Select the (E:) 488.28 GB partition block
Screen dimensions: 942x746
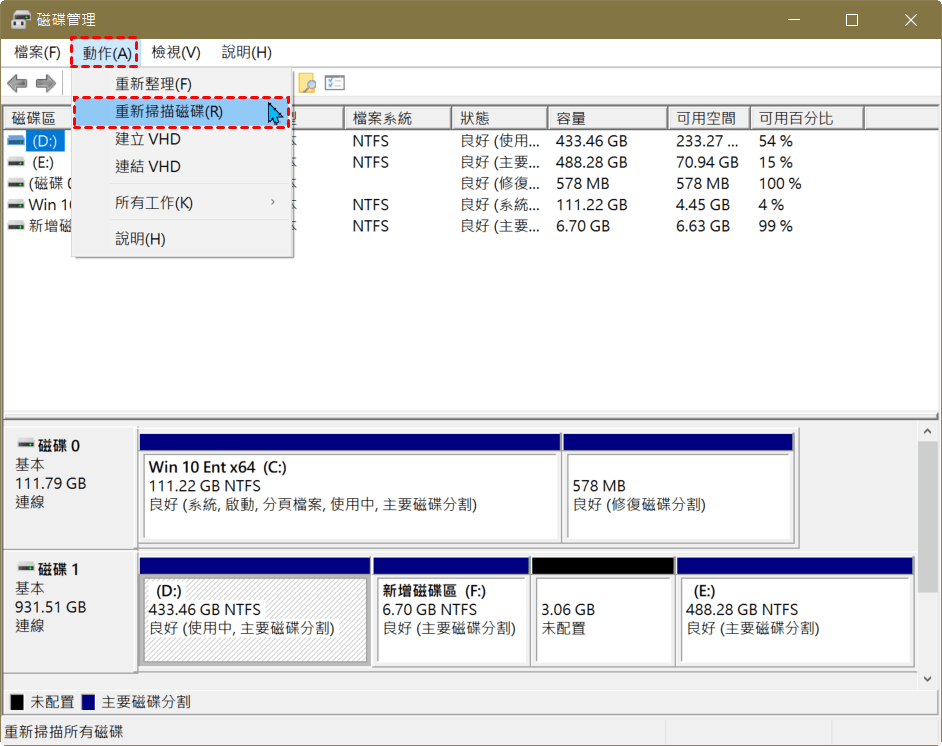point(795,610)
